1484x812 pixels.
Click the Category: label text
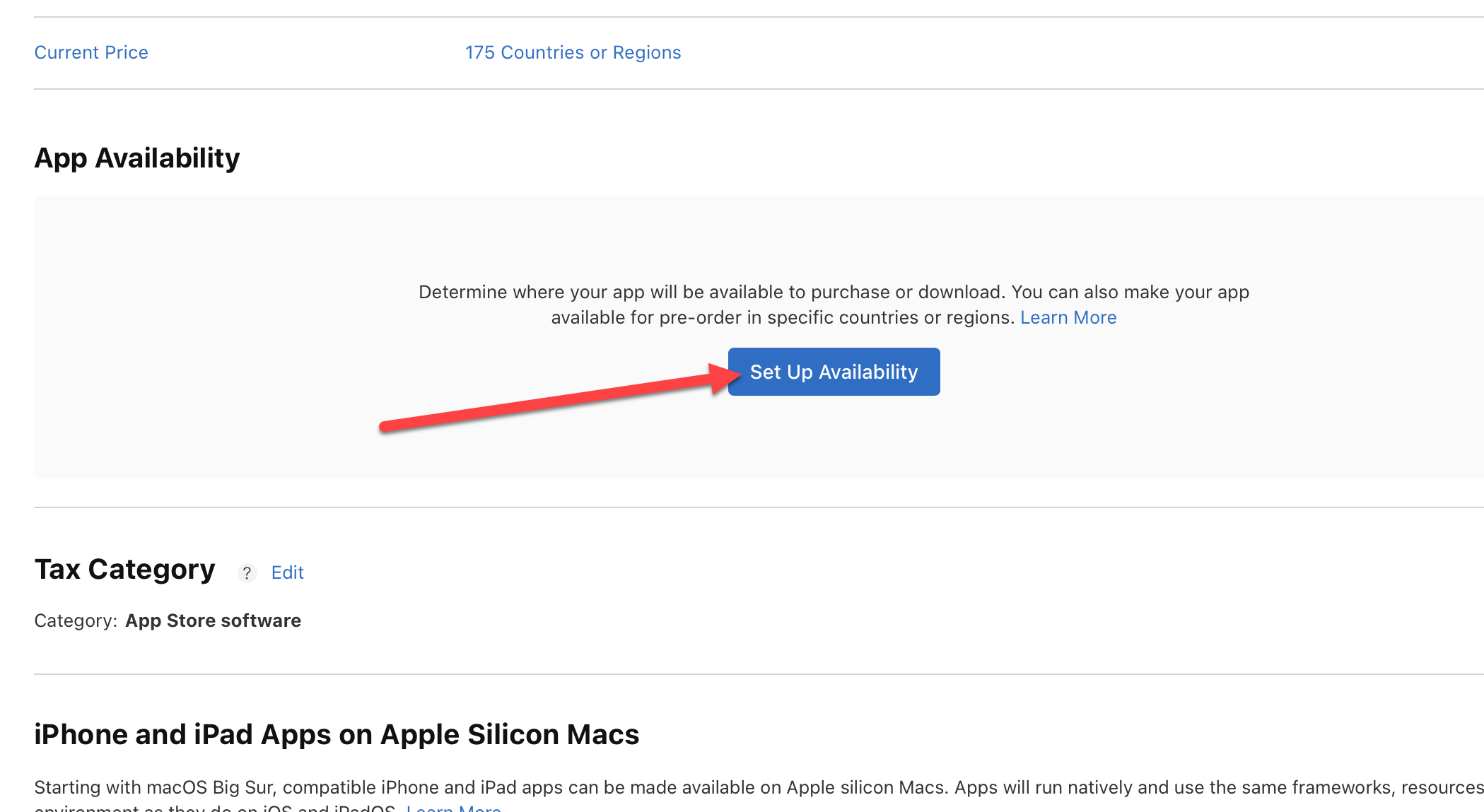coord(76,620)
